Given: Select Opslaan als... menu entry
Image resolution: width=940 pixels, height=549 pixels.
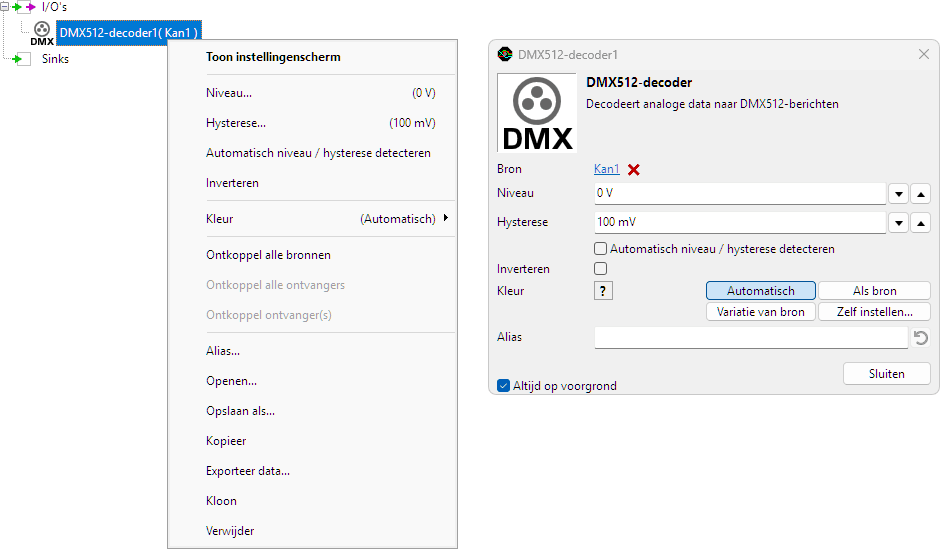Looking at the screenshot, I should [x=312, y=411].
